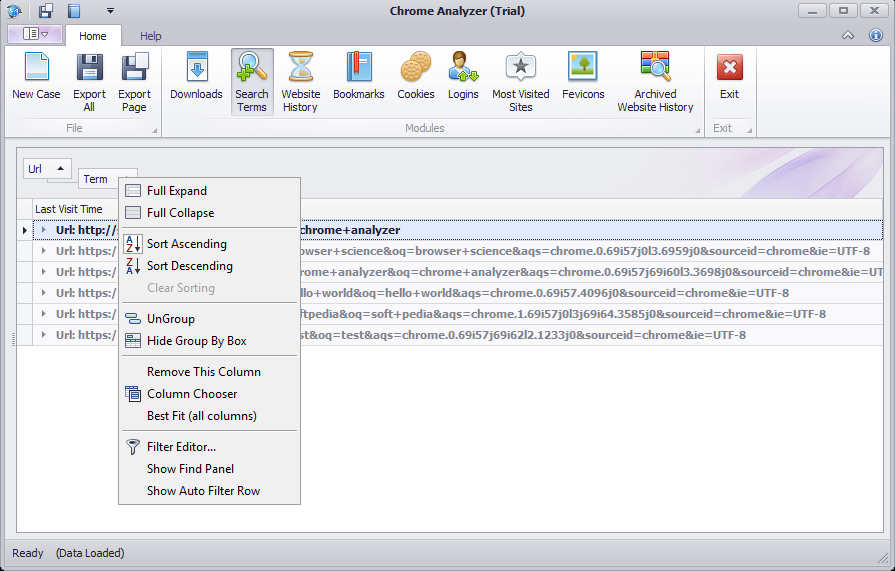Select Best Fit (all columns)
The height and width of the screenshot is (571, 895).
pyautogui.click(x=209, y=416)
